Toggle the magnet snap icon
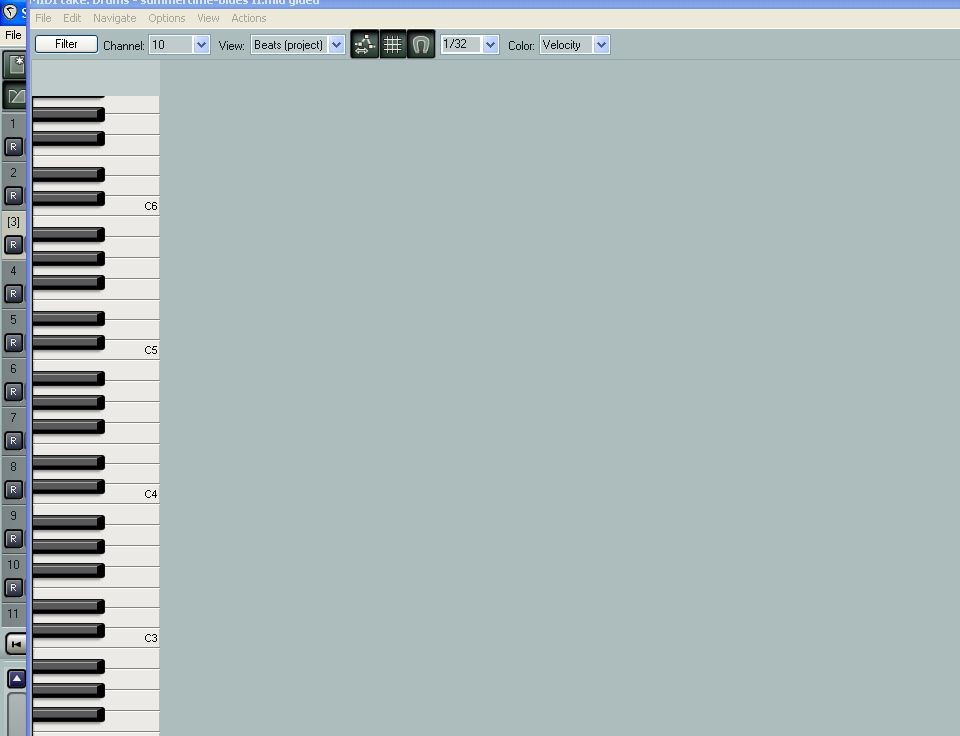Viewport: 960px width, 736px height. point(421,44)
